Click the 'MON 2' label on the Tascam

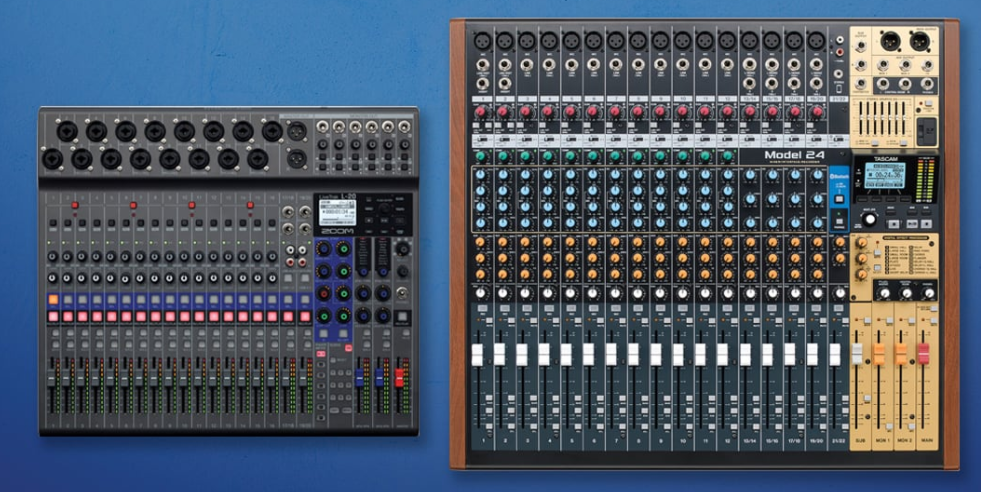coord(904,440)
